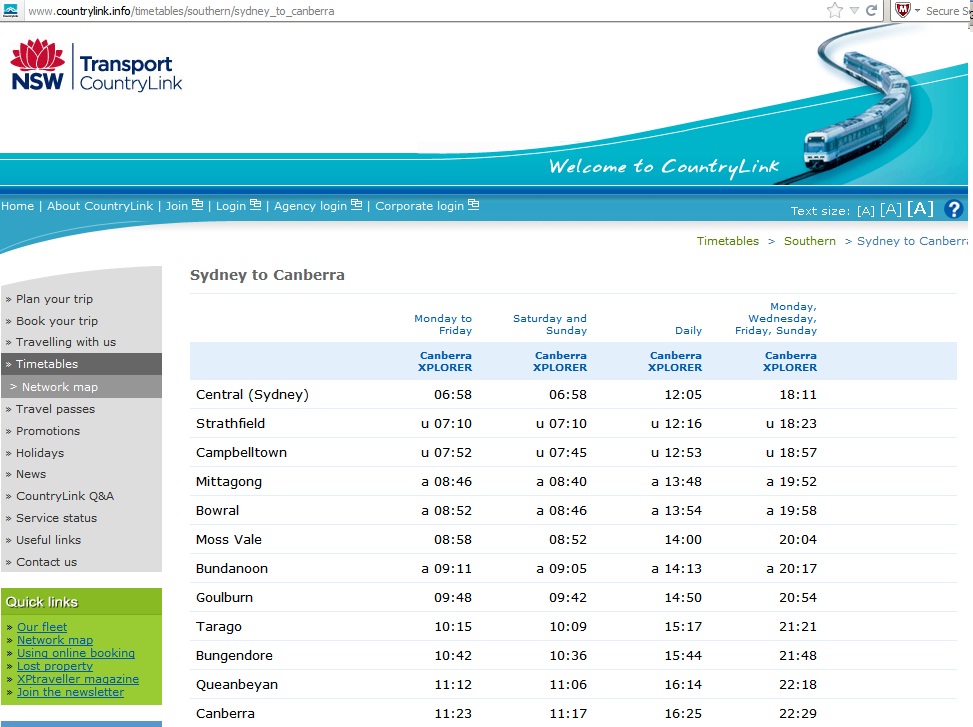Open Plan your trip in sidebar
Viewport: 973px width, 727px height.
(x=55, y=299)
